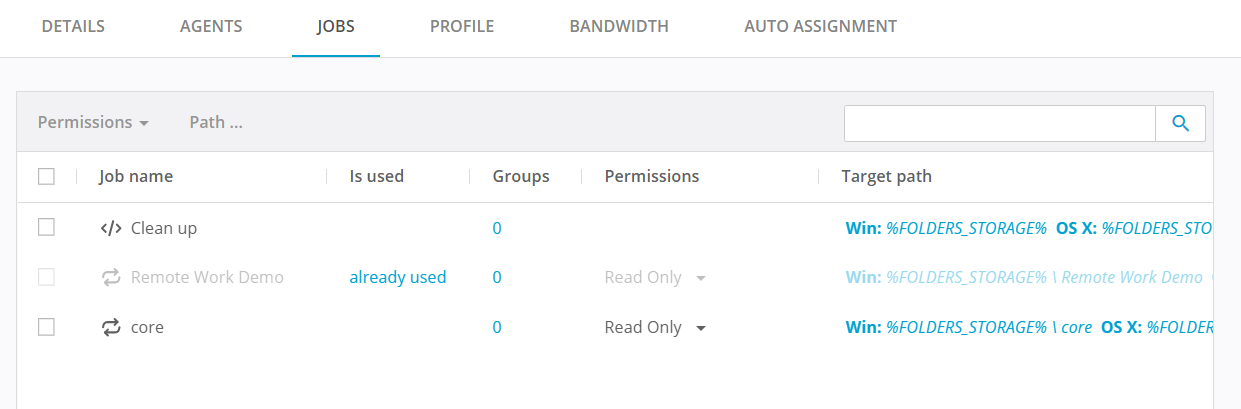The image size is (1241, 409).
Task: Focus the jobs search input field
Action: [x=999, y=123]
